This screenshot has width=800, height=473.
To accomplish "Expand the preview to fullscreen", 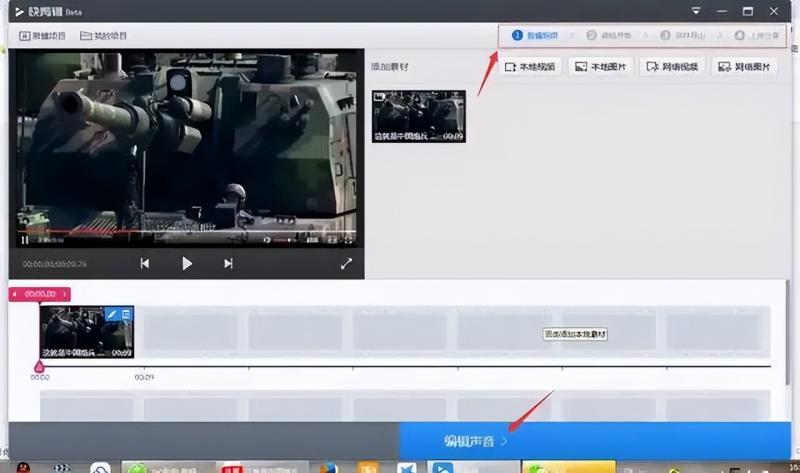I will [x=346, y=264].
